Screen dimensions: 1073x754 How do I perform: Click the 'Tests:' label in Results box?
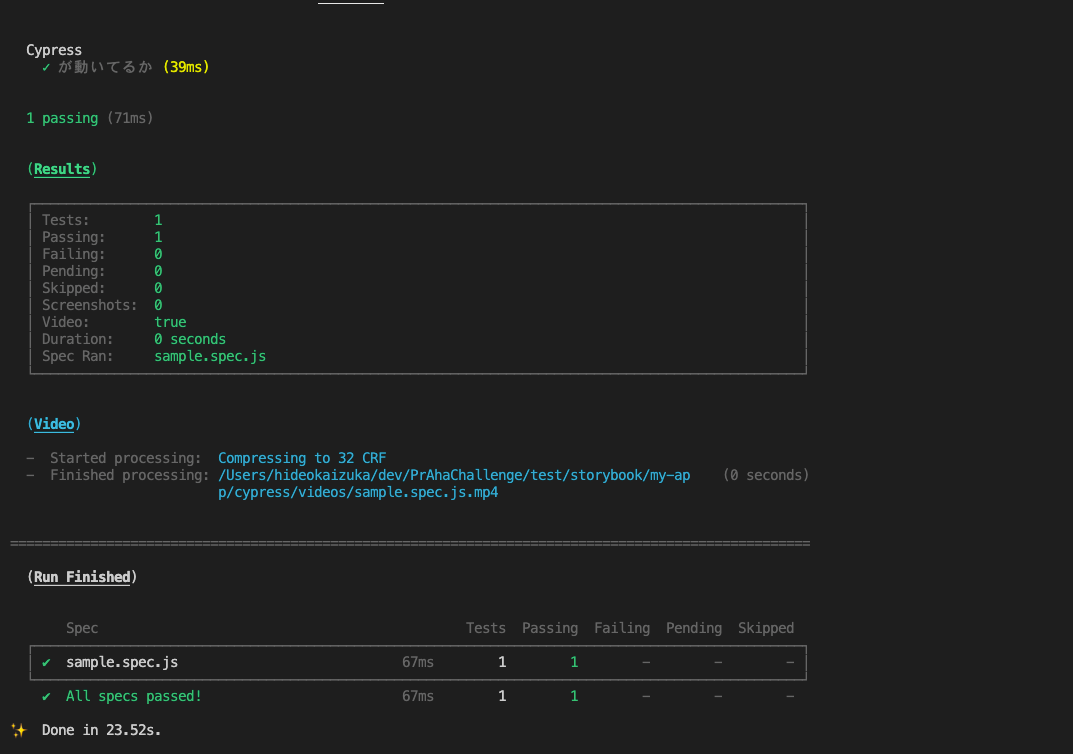click(66, 220)
